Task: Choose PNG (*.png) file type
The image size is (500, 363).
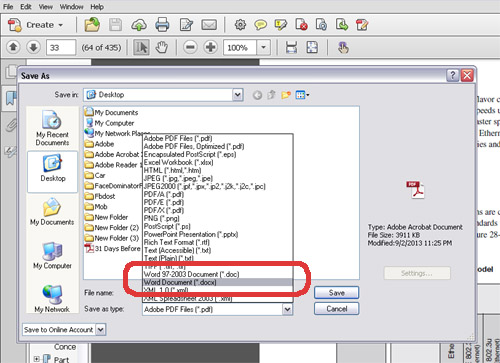Action: [x=218, y=218]
